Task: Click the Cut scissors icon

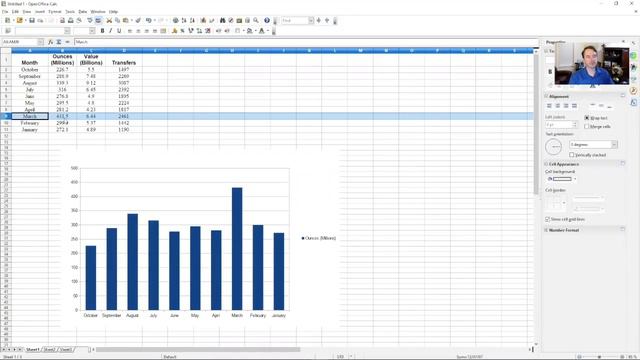Action: click(x=109, y=20)
